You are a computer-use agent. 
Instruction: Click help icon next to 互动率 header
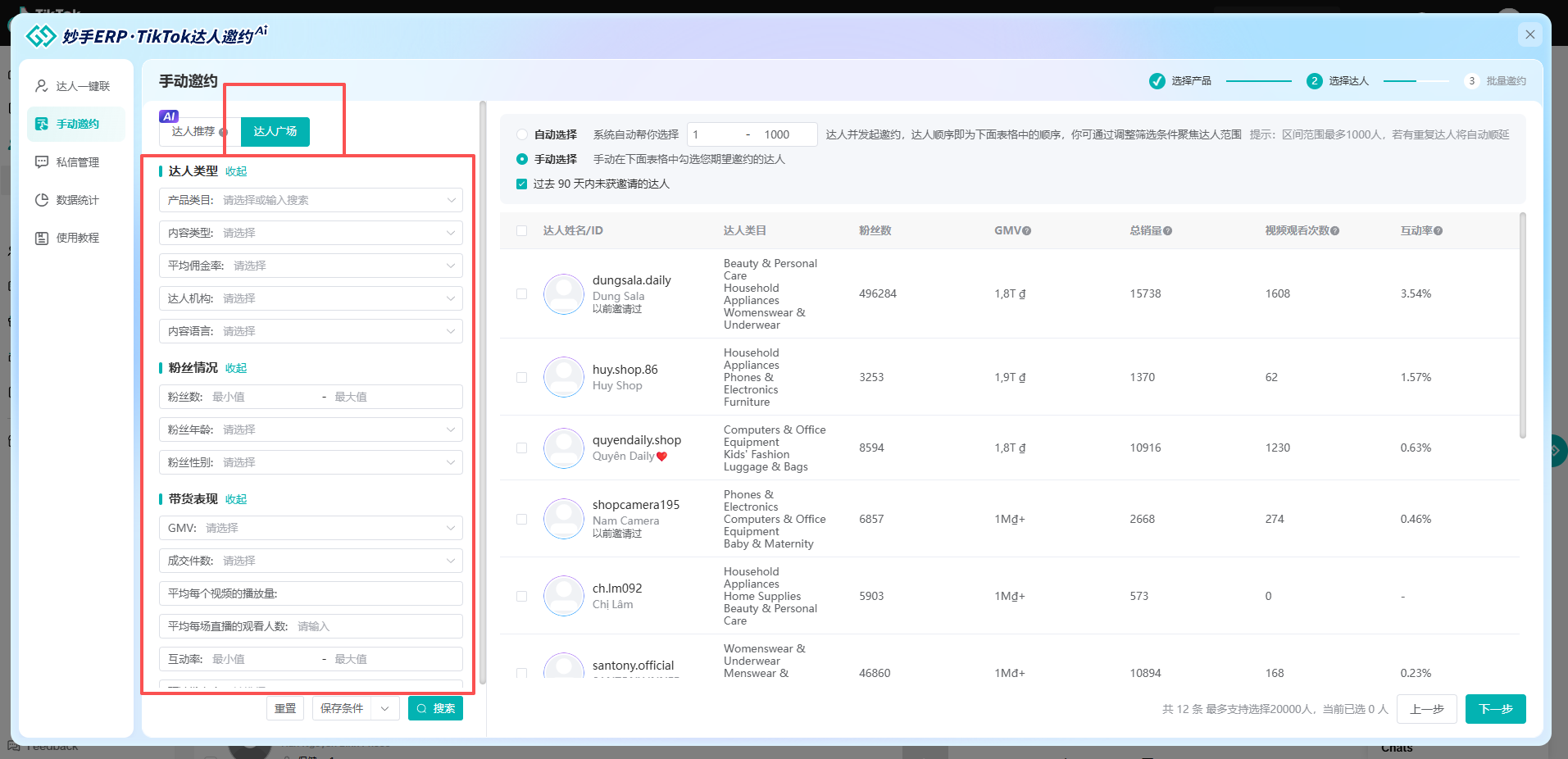[1438, 231]
